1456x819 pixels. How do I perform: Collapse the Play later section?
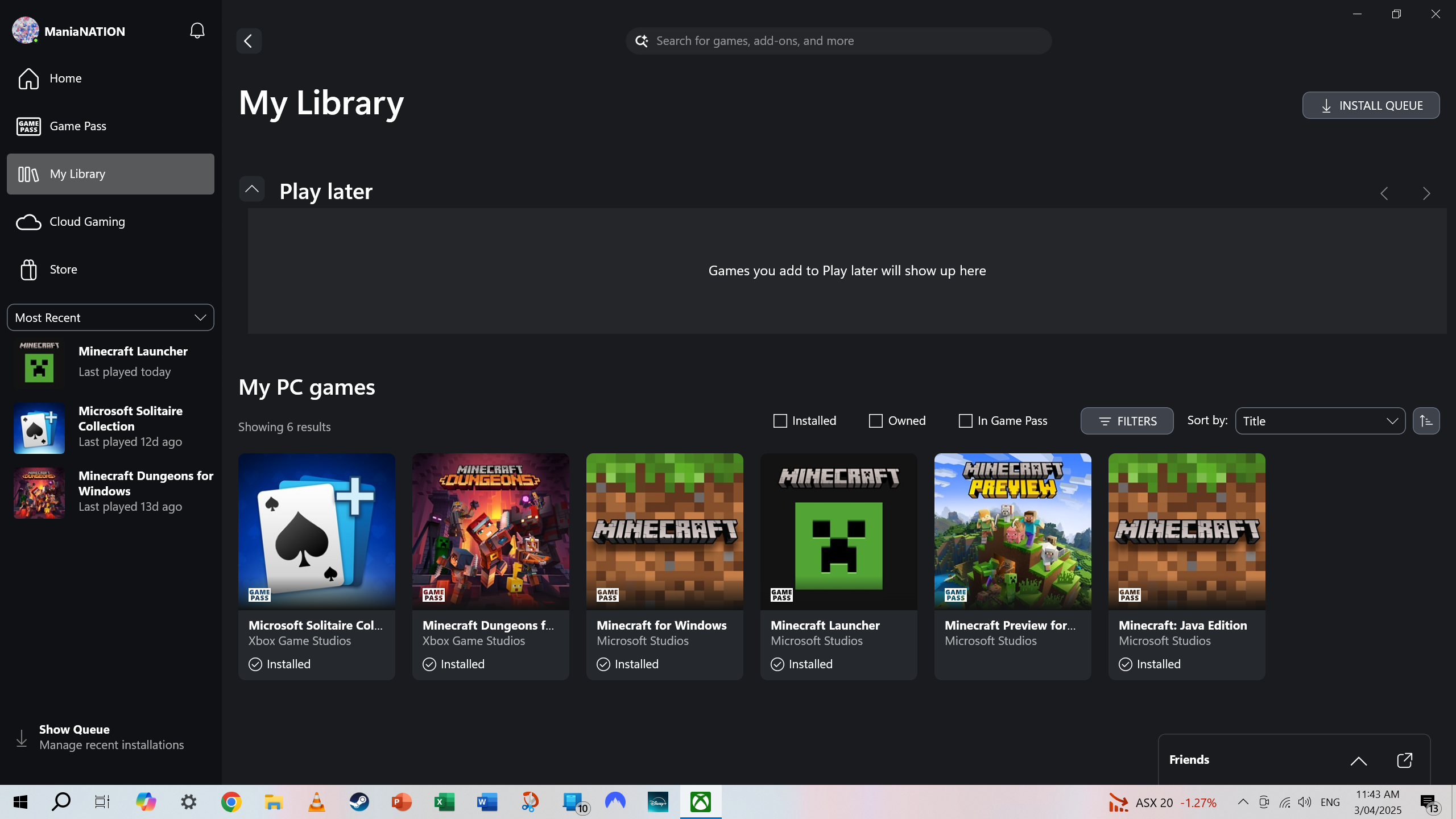click(252, 189)
